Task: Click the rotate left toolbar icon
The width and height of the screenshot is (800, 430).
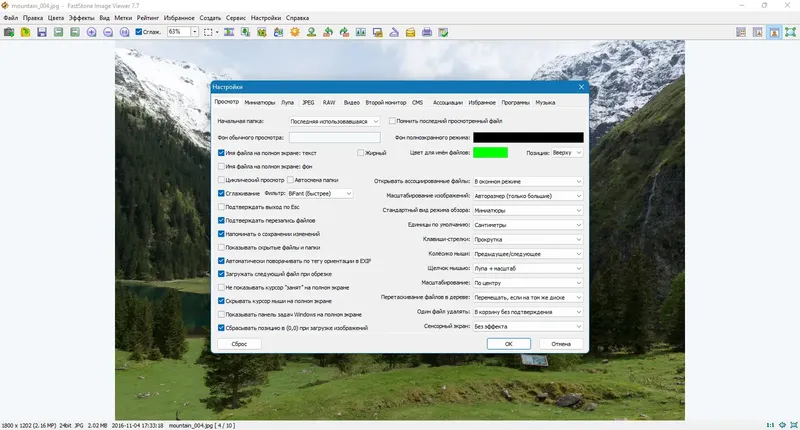Action: (x=328, y=32)
